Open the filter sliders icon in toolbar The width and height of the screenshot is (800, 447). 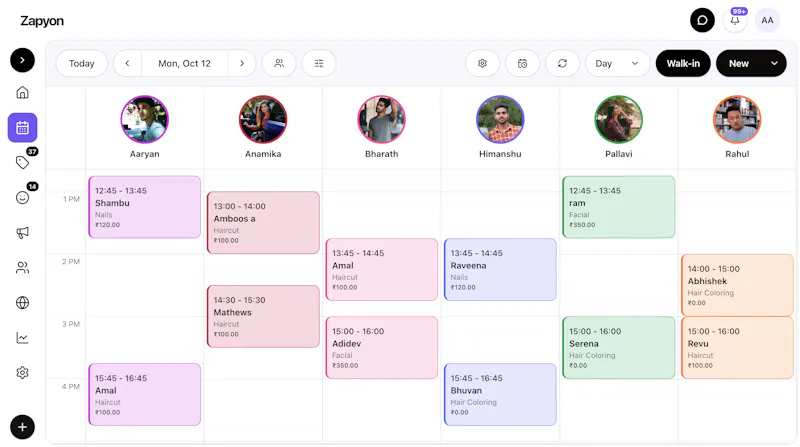[x=319, y=63]
